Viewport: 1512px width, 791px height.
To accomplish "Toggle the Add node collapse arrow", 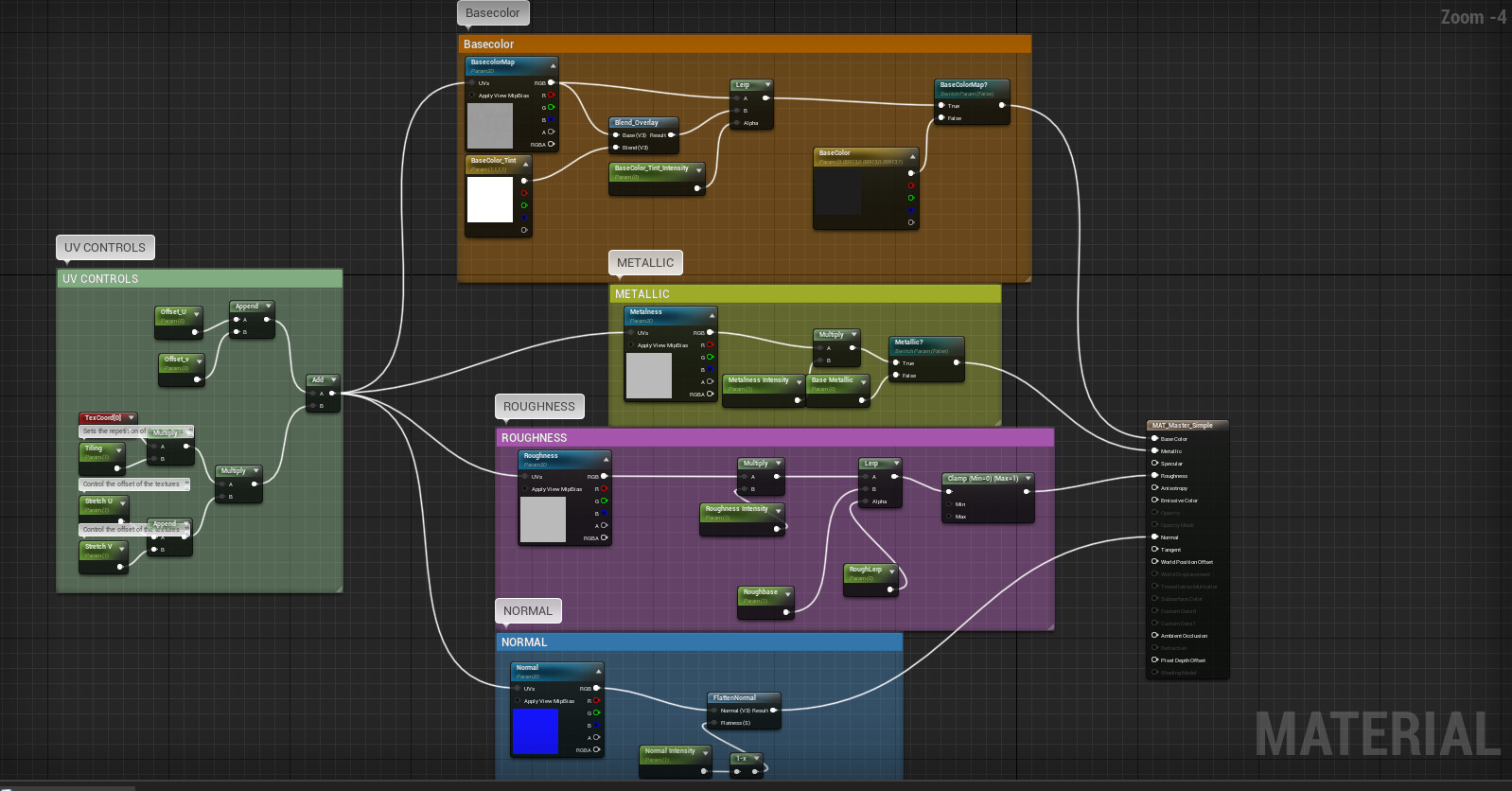I will (x=333, y=380).
